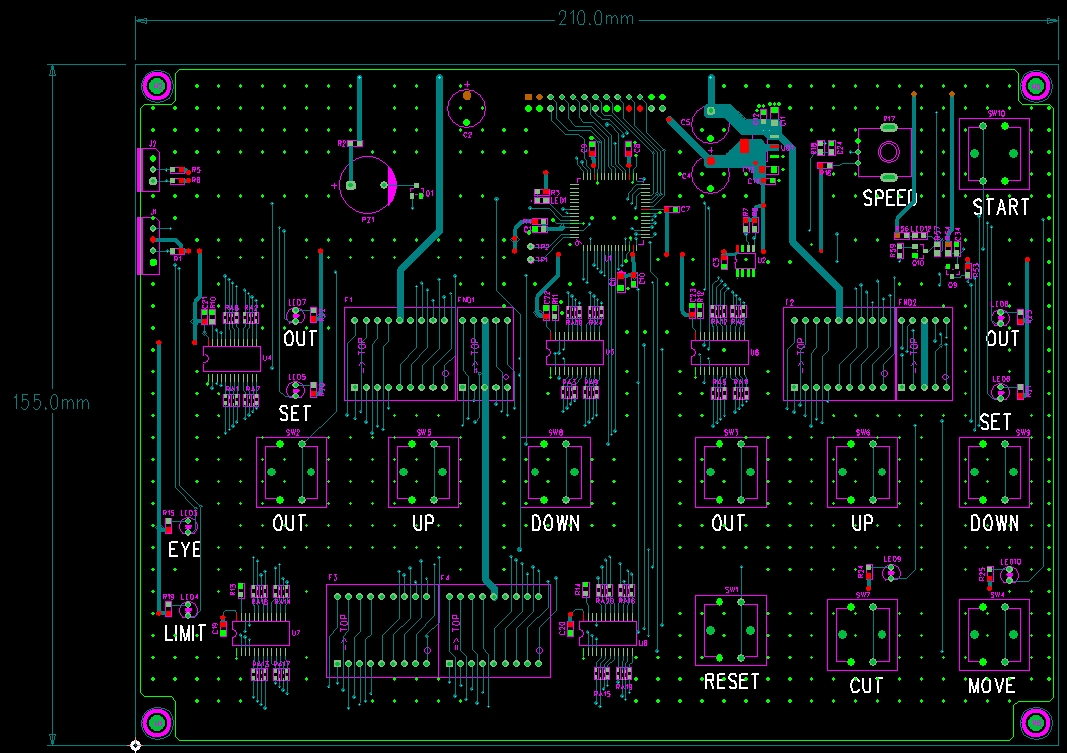Select the LIMIT indicator LED
The image size is (1067, 753).
pyautogui.click(x=189, y=609)
